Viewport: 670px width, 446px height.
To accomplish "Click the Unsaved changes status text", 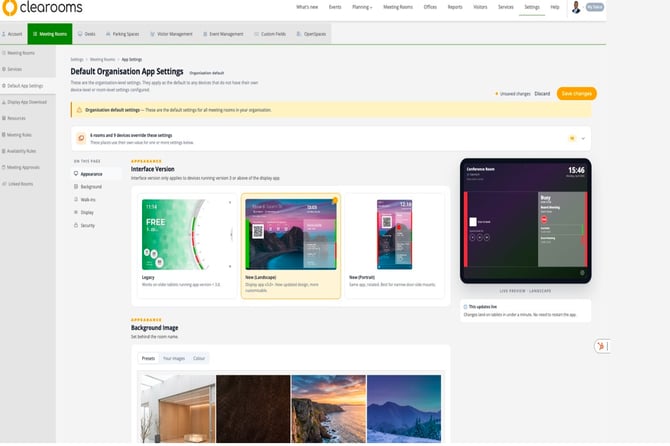I will [513, 94].
